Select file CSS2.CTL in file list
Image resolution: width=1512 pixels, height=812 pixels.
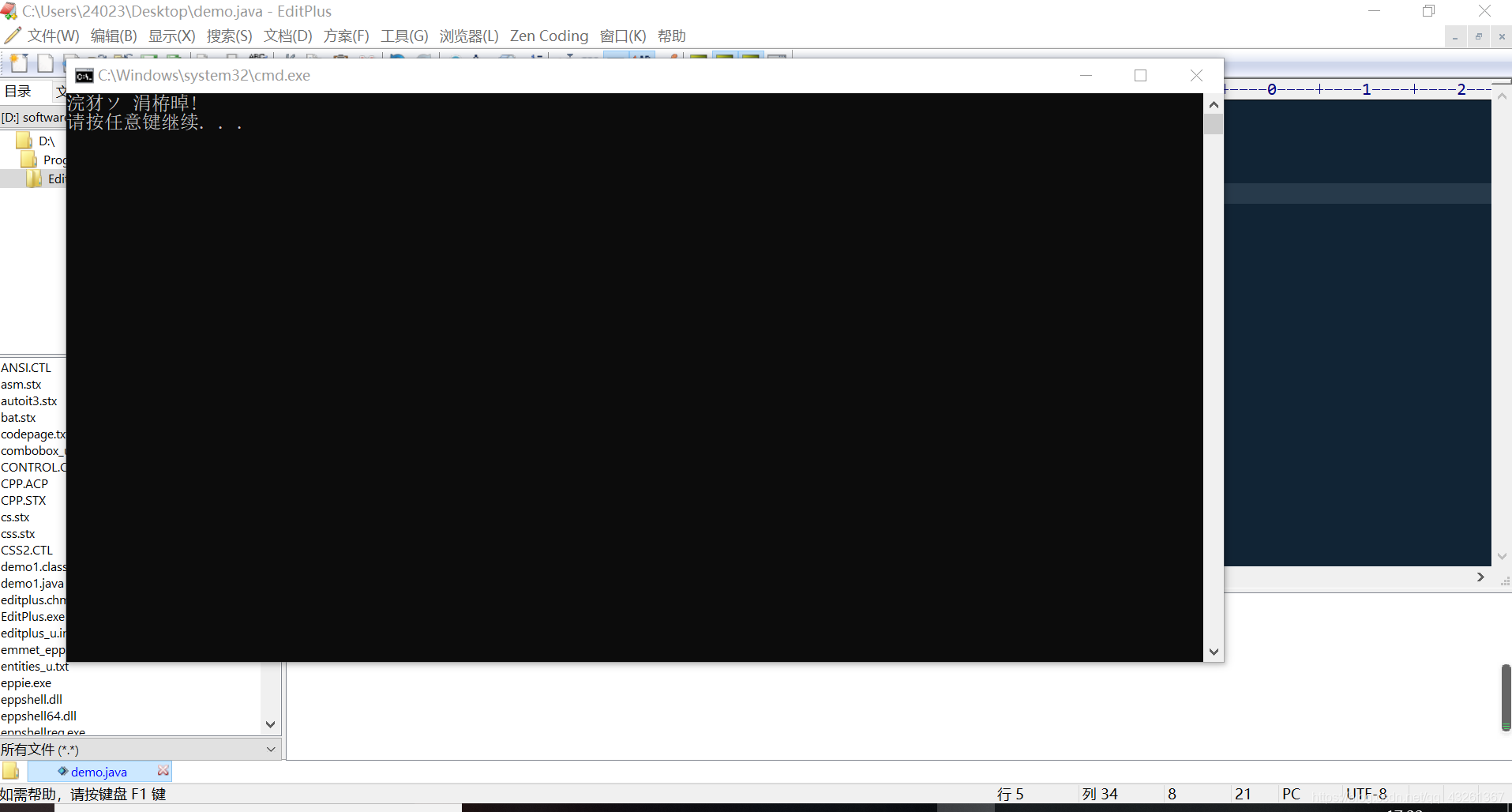coord(27,550)
